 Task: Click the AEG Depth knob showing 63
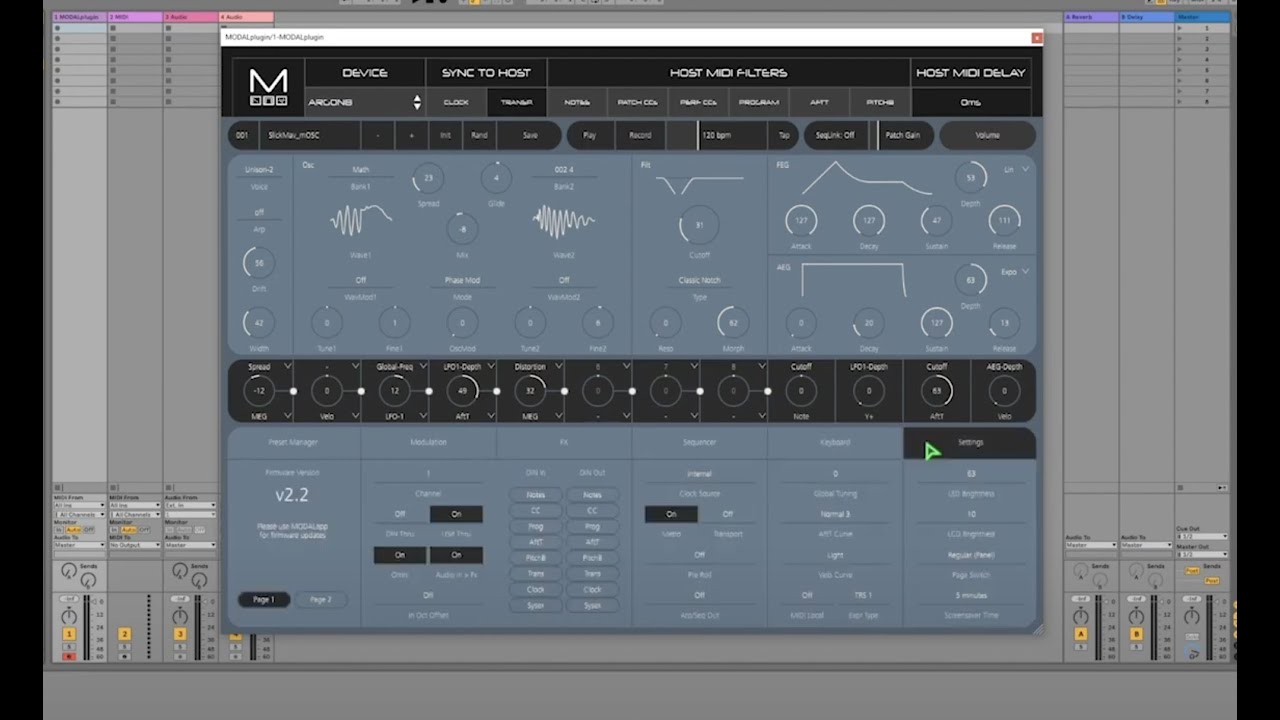(x=970, y=280)
